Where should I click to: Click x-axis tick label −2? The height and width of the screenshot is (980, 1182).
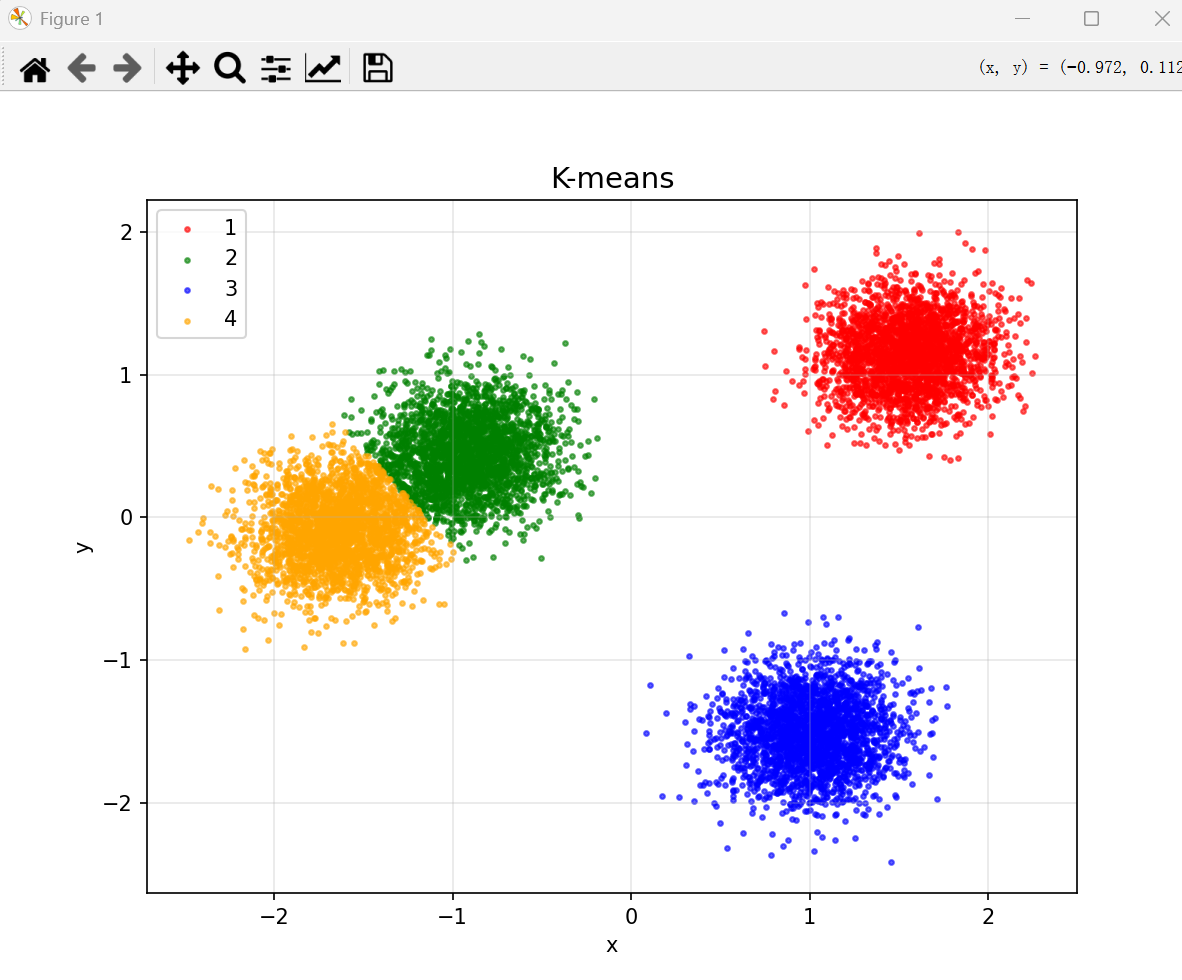point(274,916)
